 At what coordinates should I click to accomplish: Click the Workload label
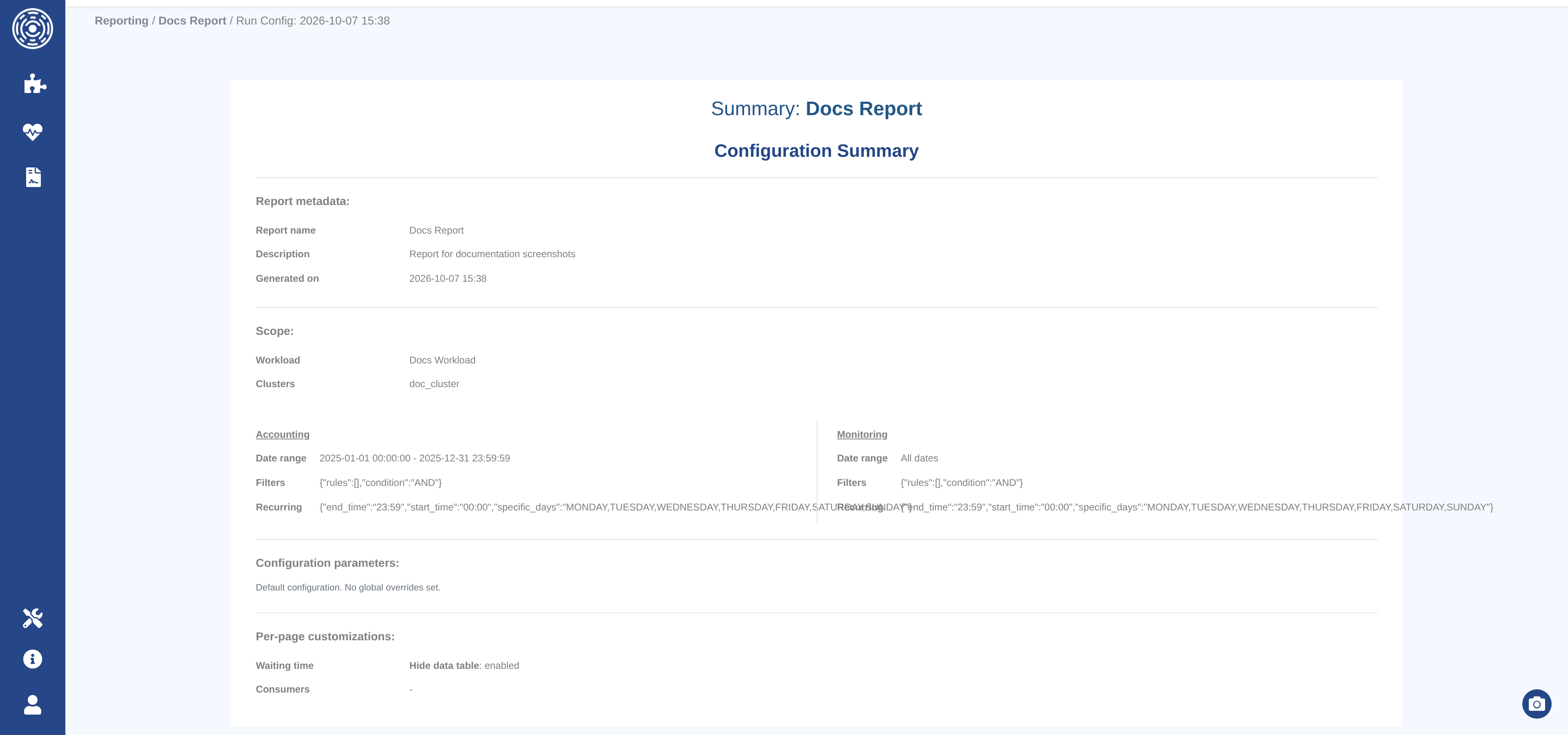point(278,360)
